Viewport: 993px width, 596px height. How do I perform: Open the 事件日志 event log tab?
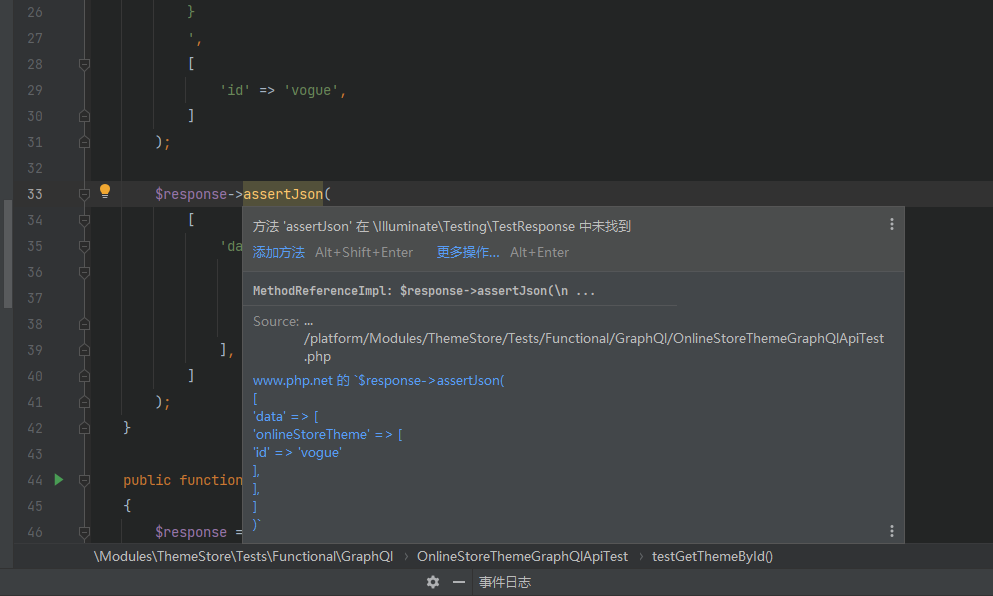click(504, 582)
